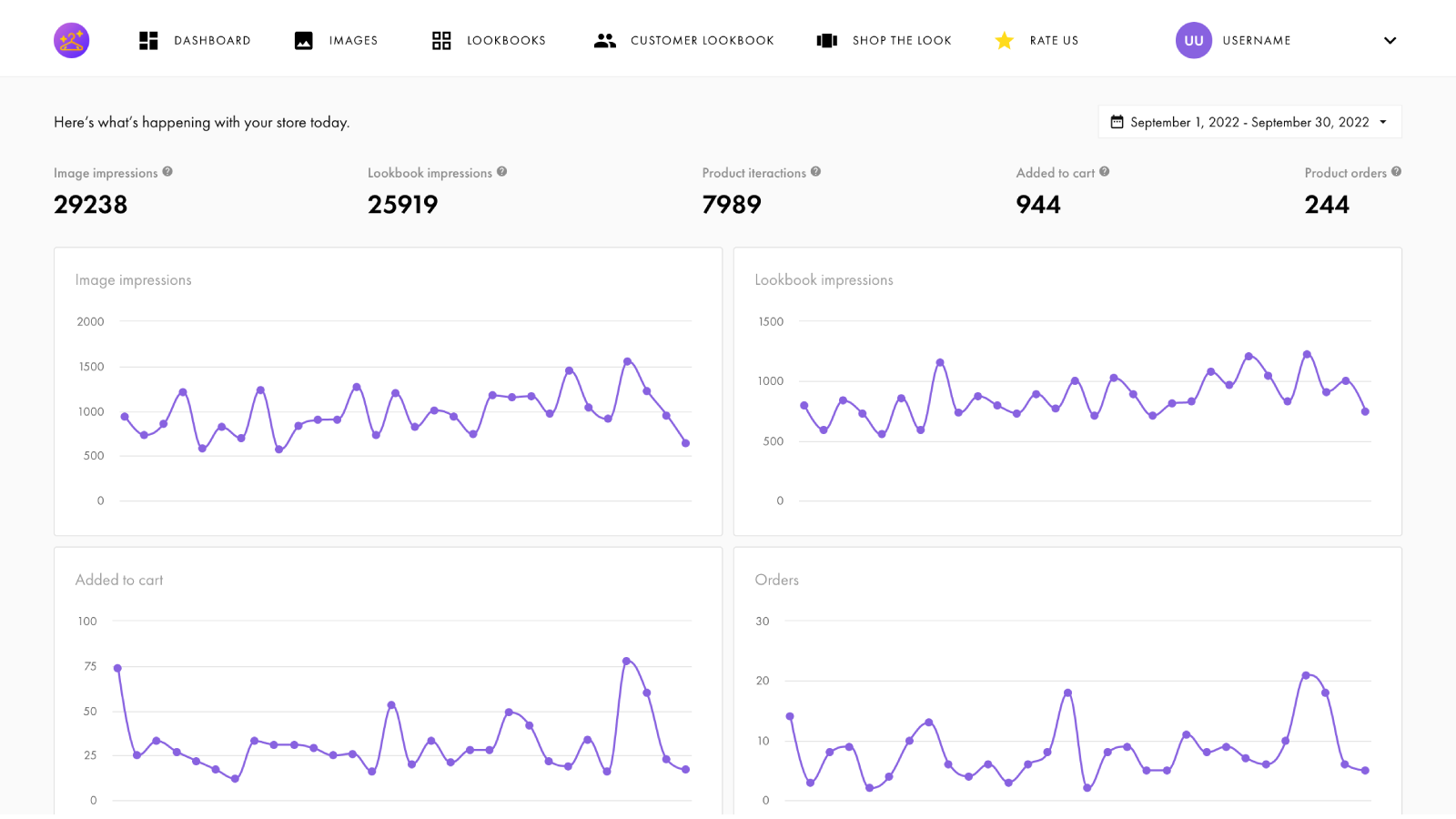Go to Customer Lookbook page
The width and height of the screenshot is (1456, 819).
pos(702,40)
